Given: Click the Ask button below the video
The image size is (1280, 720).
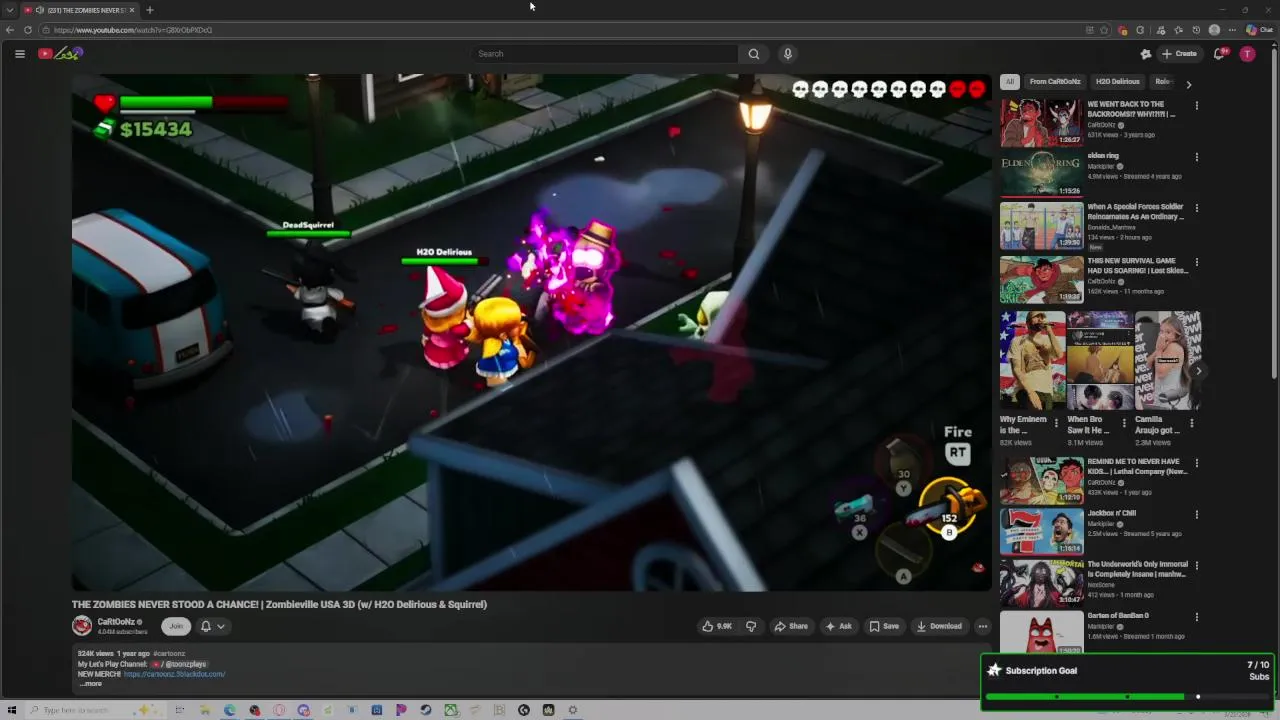Looking at the screenshot, I should [x=838, y=626].
